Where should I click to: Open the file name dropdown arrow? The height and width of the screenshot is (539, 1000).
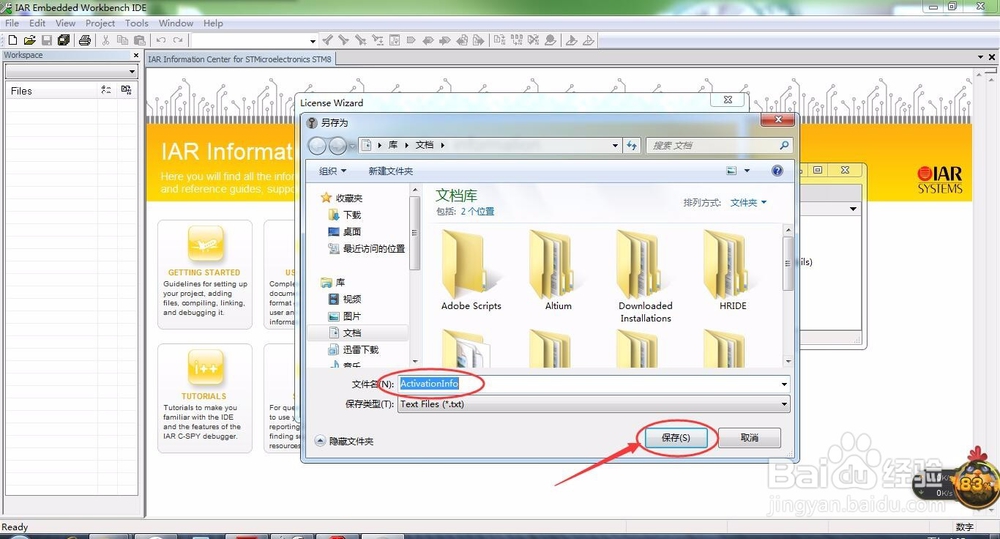(784, 384)
